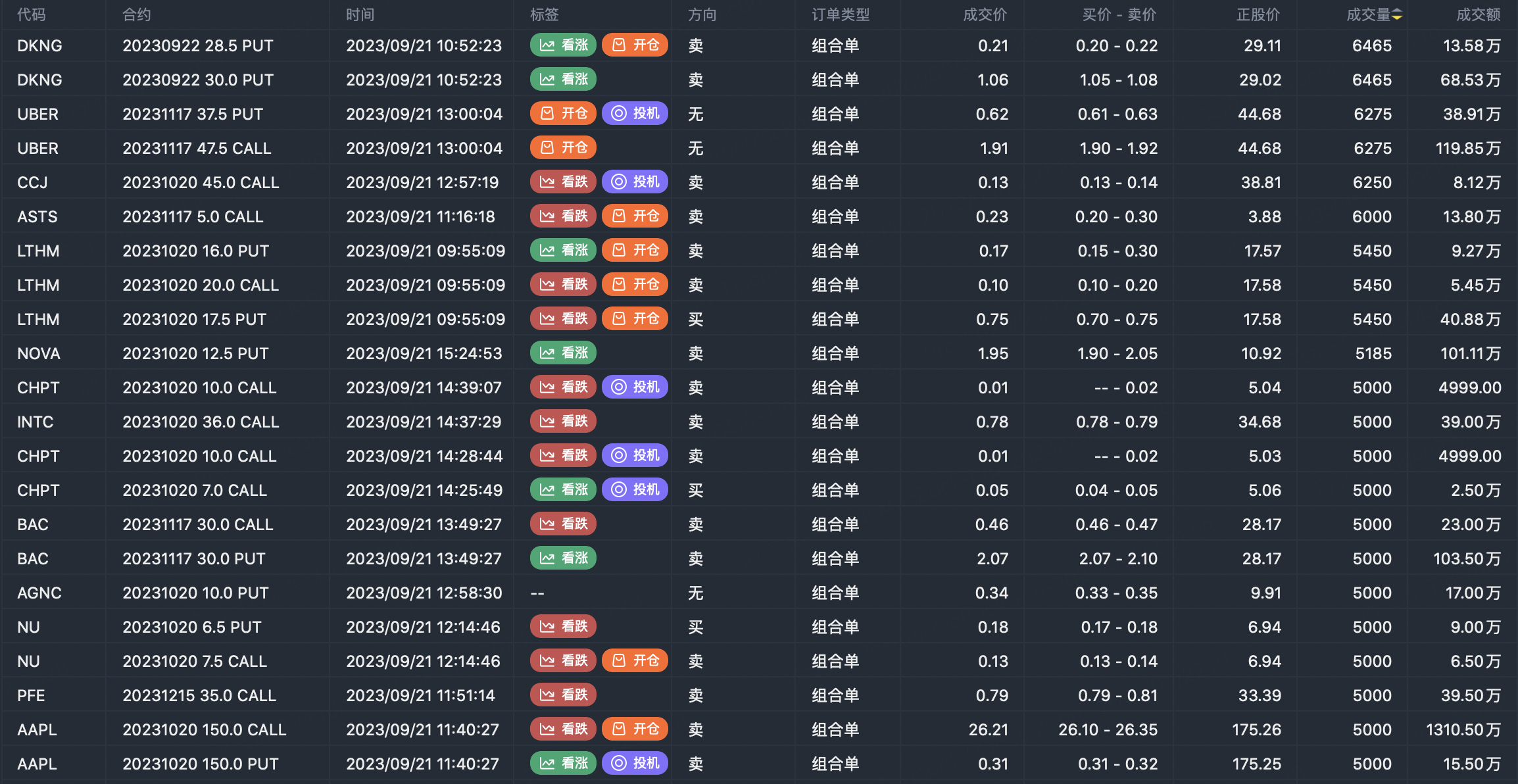
Task: Click the 开仓 tag in LTHM 20.0 CALL row
Action: point(635,284)
